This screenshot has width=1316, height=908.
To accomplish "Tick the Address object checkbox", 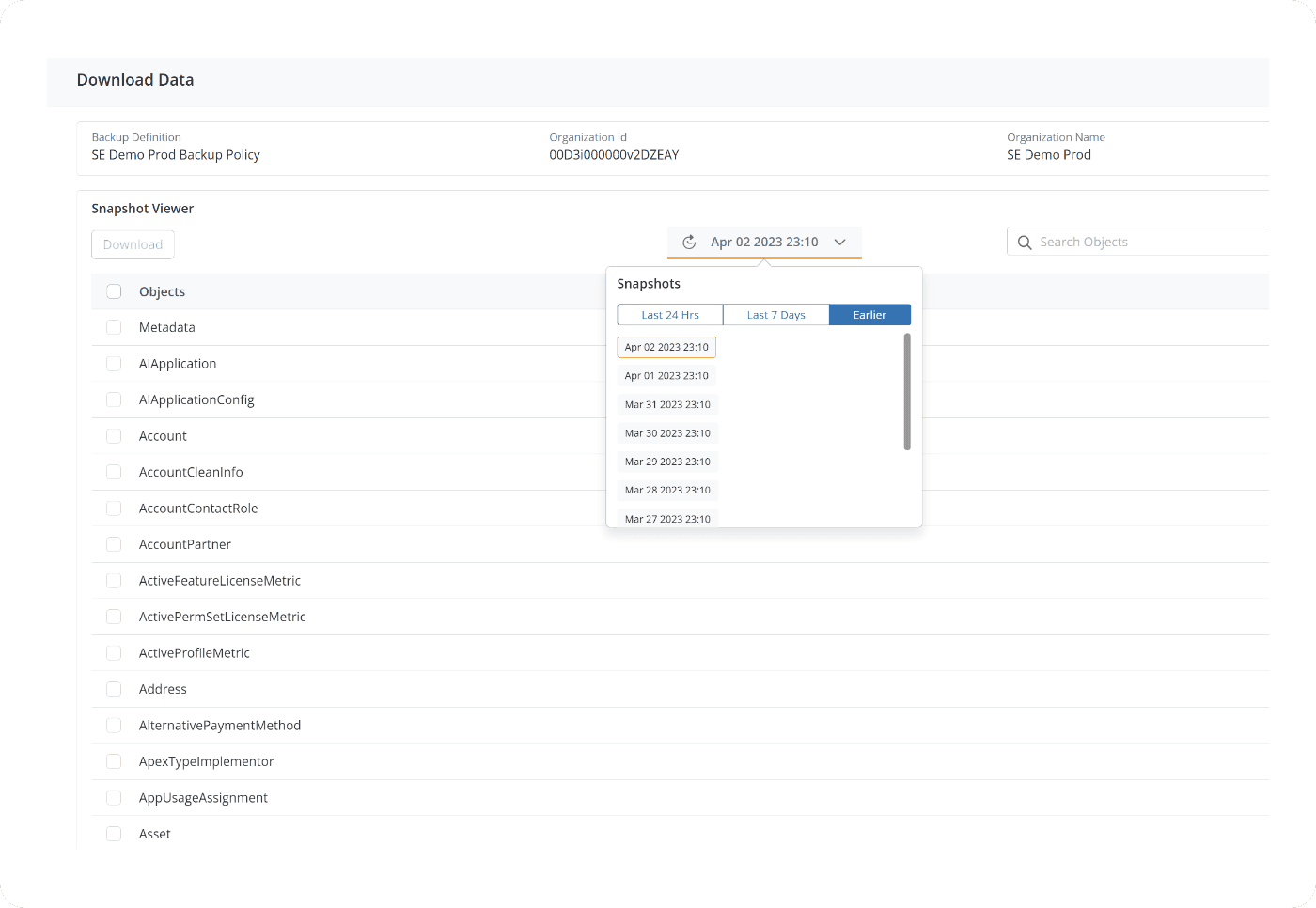I will tap(114, 689).
